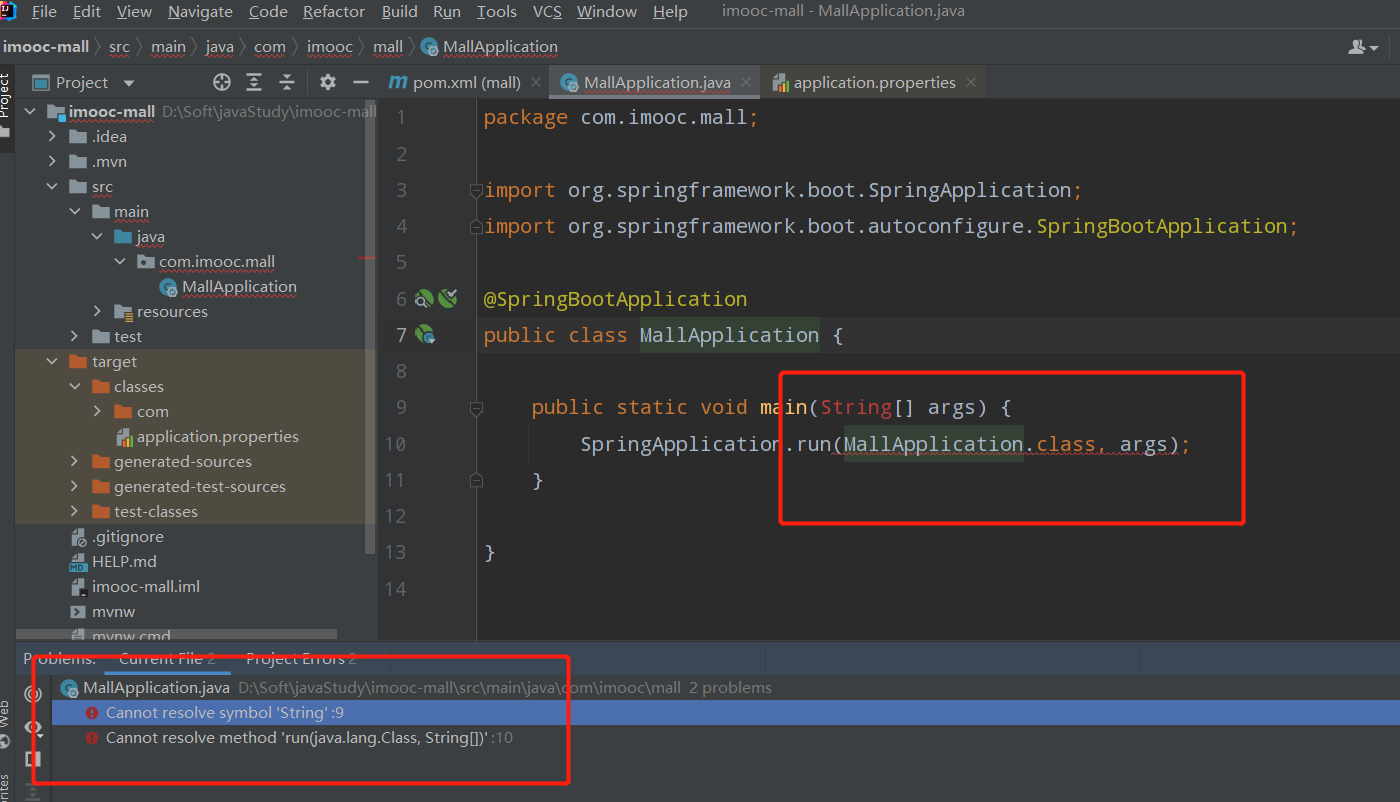This screenshot has height=802, width=1400.
Task: Click the Collapse All icon in Project panel
Action: click(287, 82)
